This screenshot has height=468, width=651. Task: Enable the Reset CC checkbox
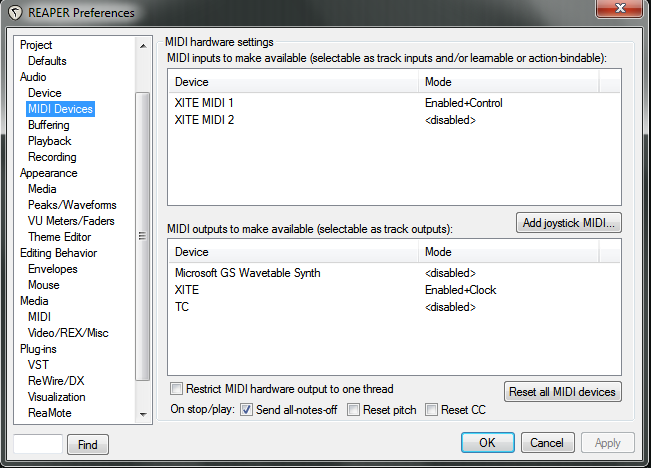point(431,409)
